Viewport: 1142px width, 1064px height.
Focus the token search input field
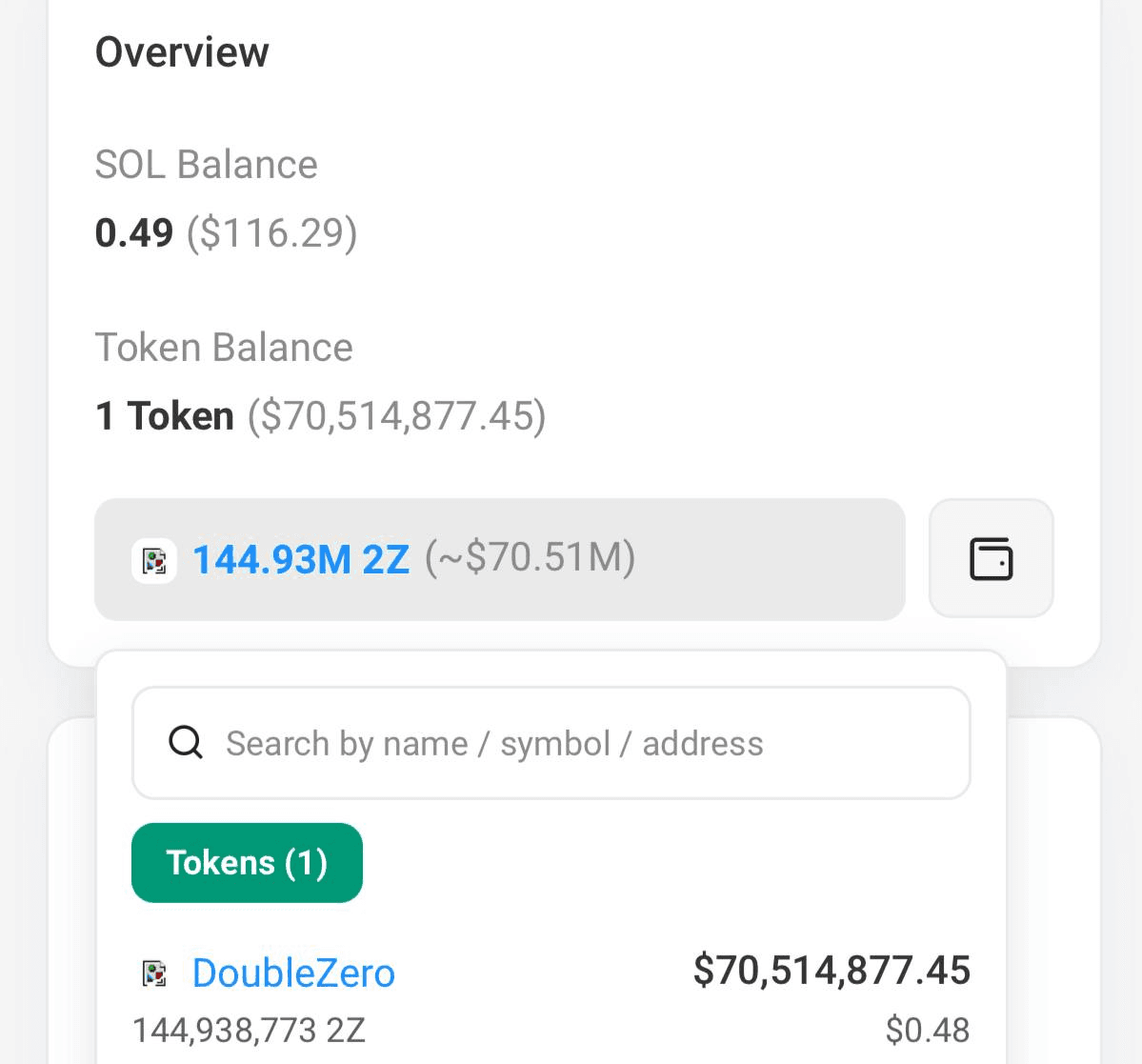[571, 743]
